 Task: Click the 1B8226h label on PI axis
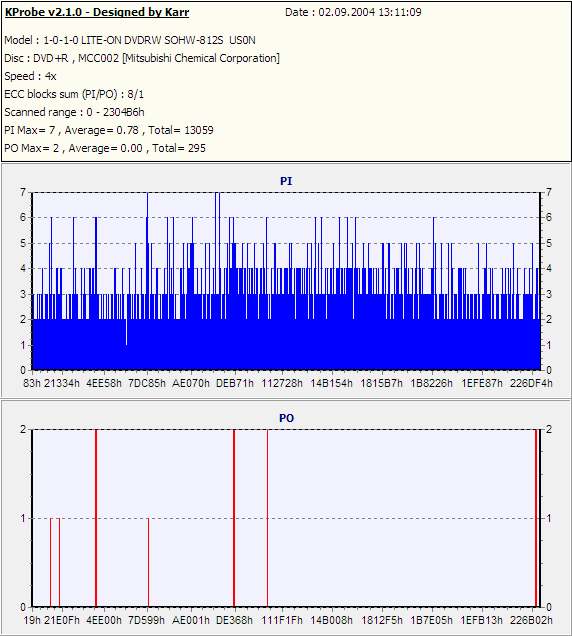click(x=431, y=383)
